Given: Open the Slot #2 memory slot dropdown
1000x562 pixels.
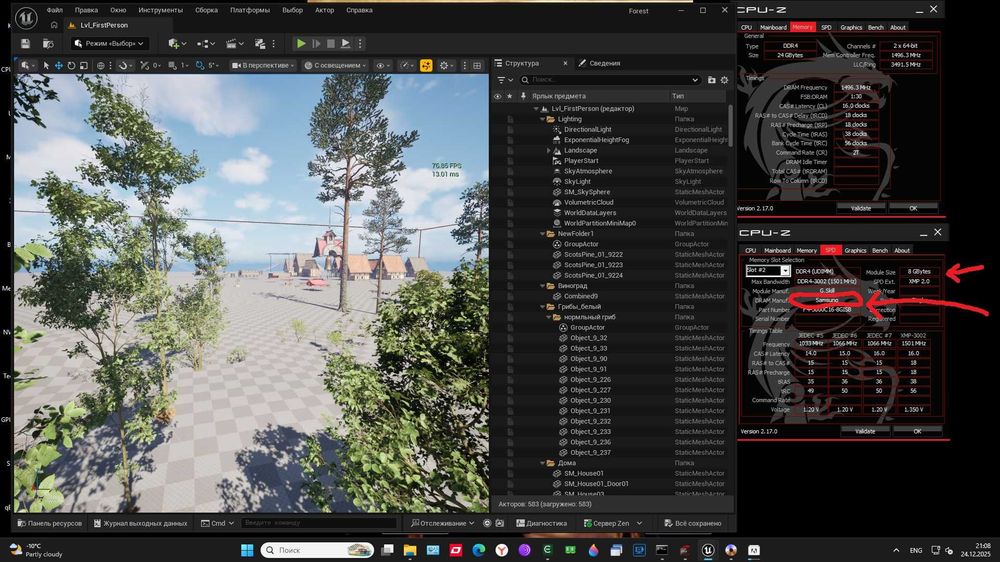Looking at the screenshot, I should [x=786, y=270].
